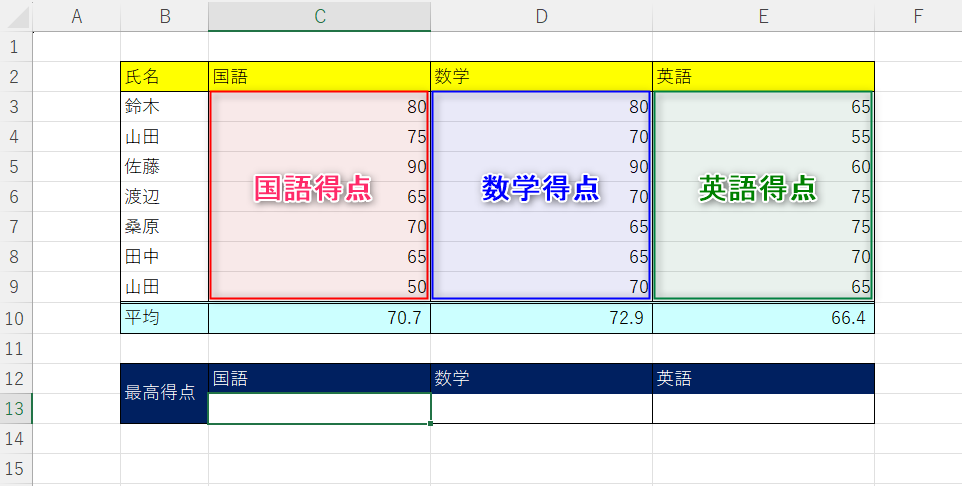Click the 英語 average value 66.4
This screenshot has height=486, width=962.
763,318
